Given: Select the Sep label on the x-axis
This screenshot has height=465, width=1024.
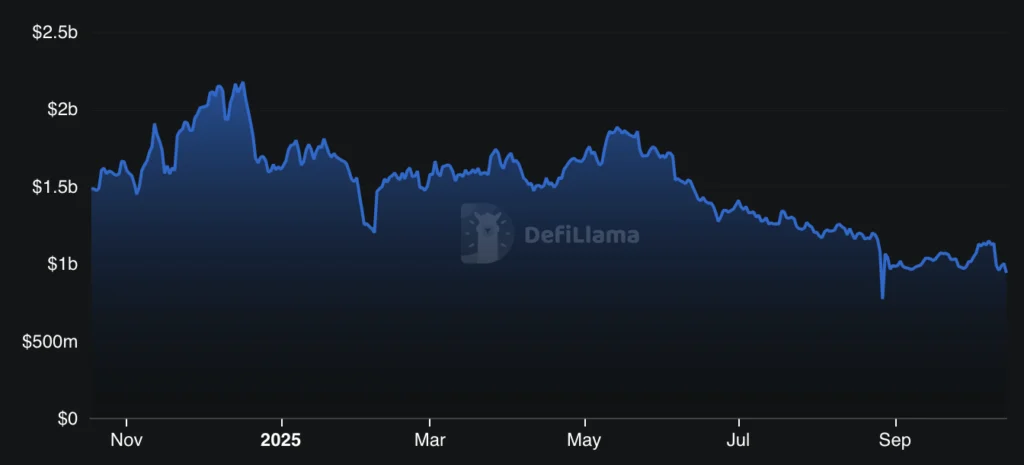Looking at the screenshot, I should [895, 440].
